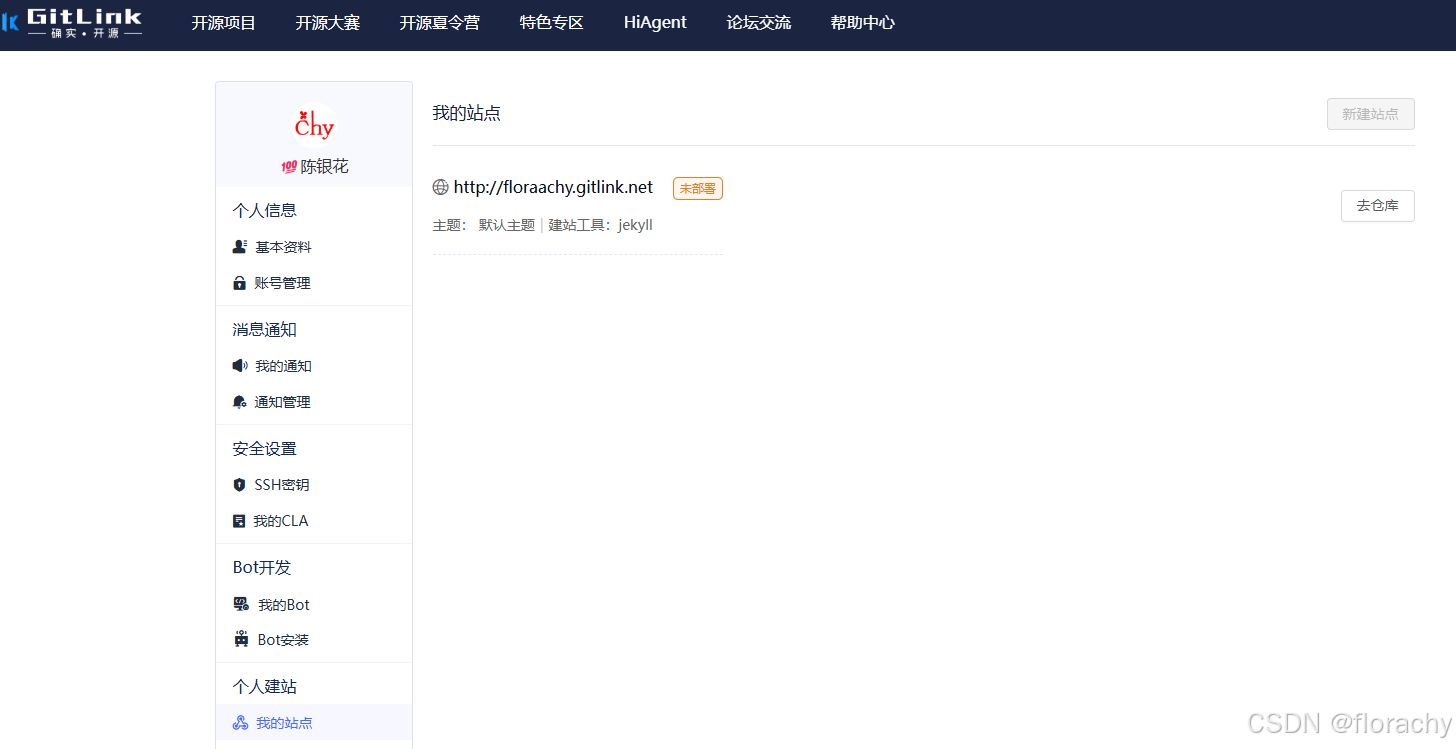This screenshot has width=1456, height=749.
Task: Select the speaker icon for 我的通知
Action: (240, 365)
